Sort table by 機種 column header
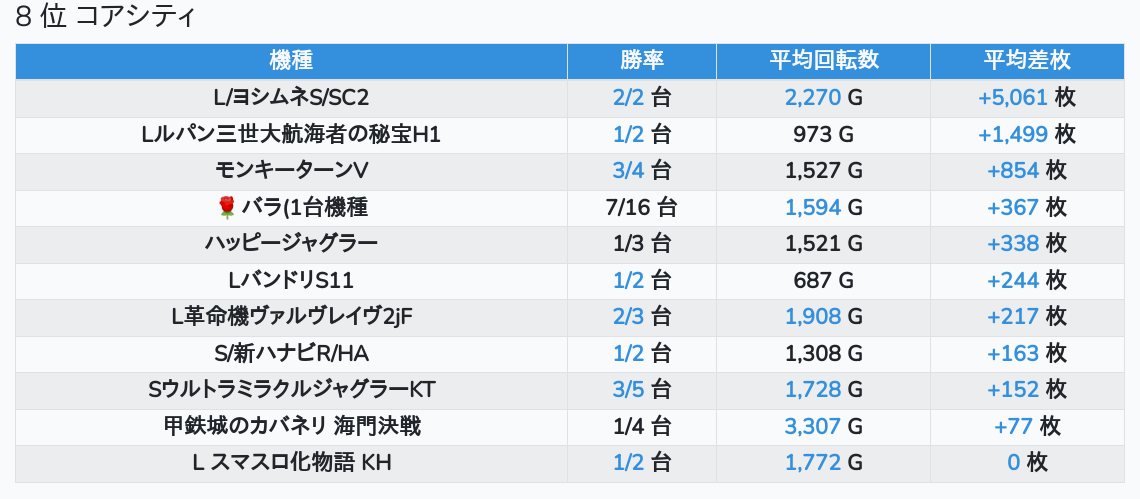Screen dimensions: 1140x499 [x=291, y=60]
